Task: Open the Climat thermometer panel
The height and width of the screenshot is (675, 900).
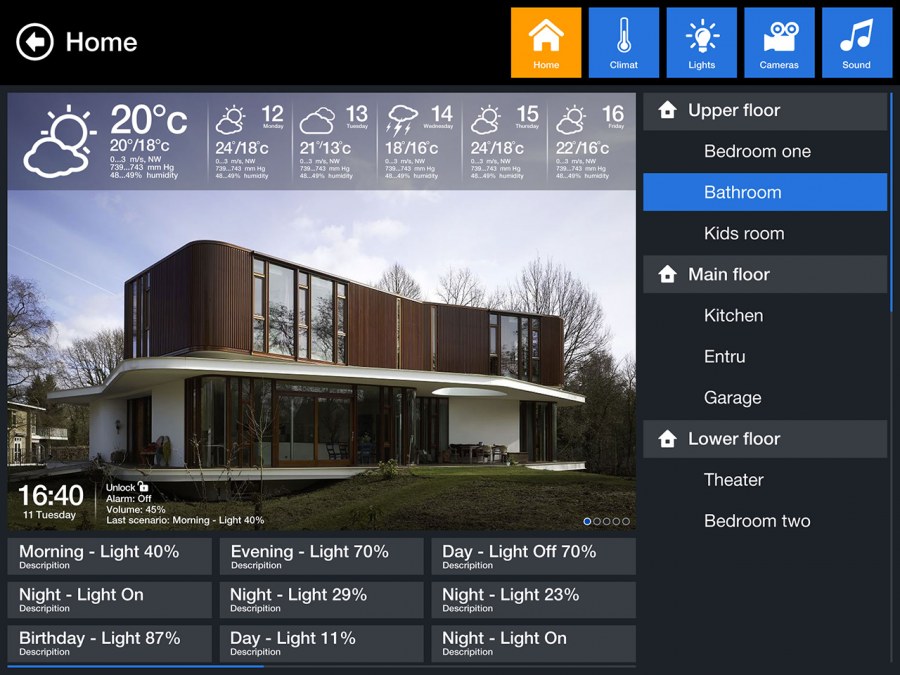Action: (623, 43)
